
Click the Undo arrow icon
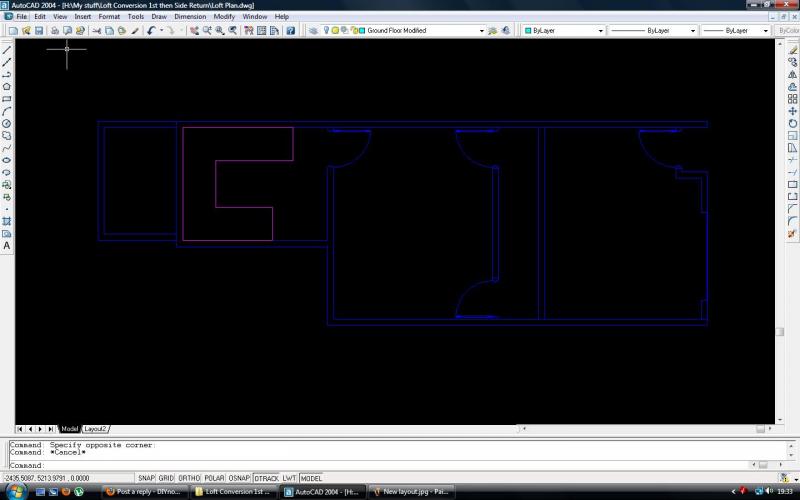click(x=151, y=31)
